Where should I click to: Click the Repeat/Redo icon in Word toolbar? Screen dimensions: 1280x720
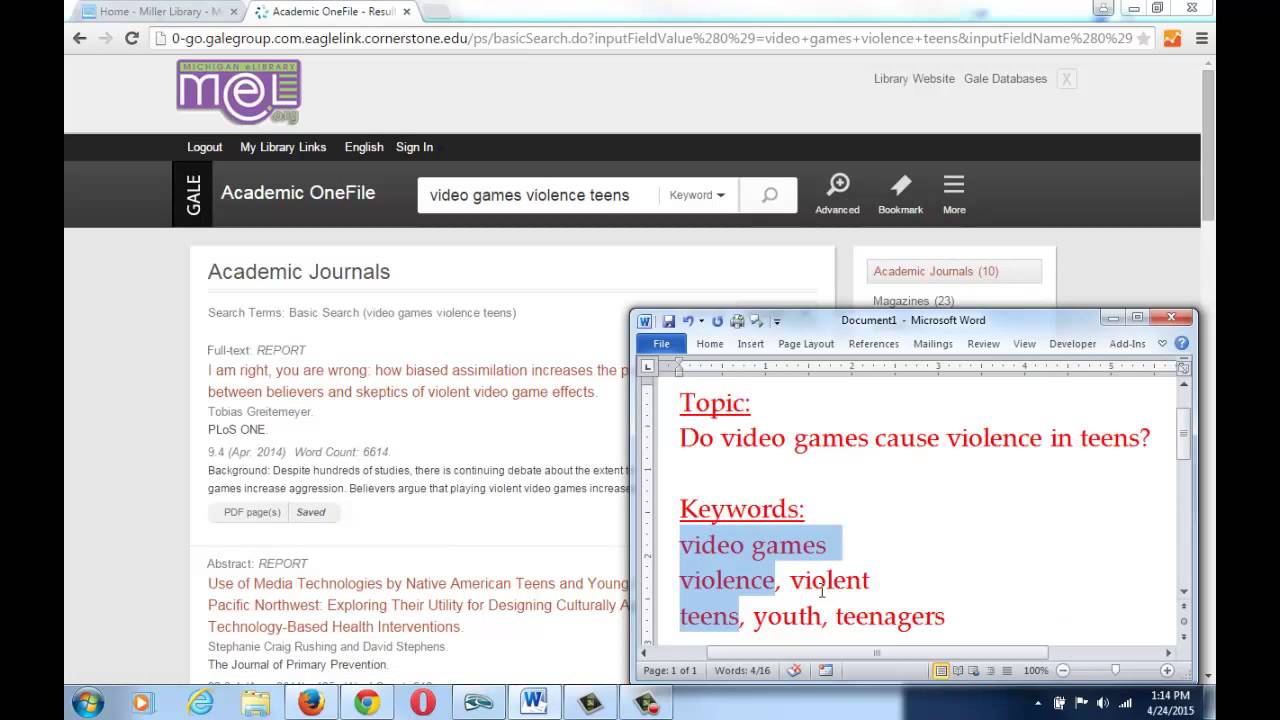717,321
